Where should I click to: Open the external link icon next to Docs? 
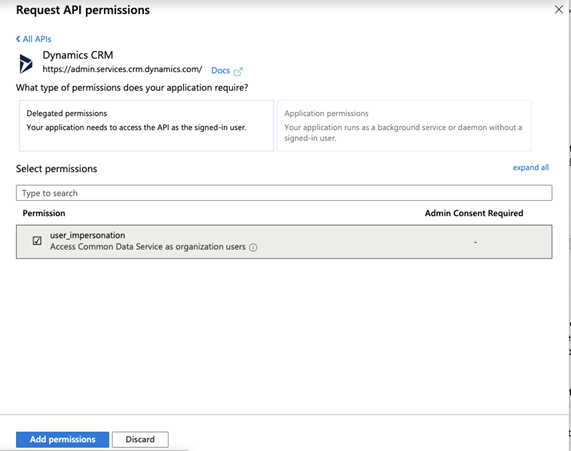point(238,71)
